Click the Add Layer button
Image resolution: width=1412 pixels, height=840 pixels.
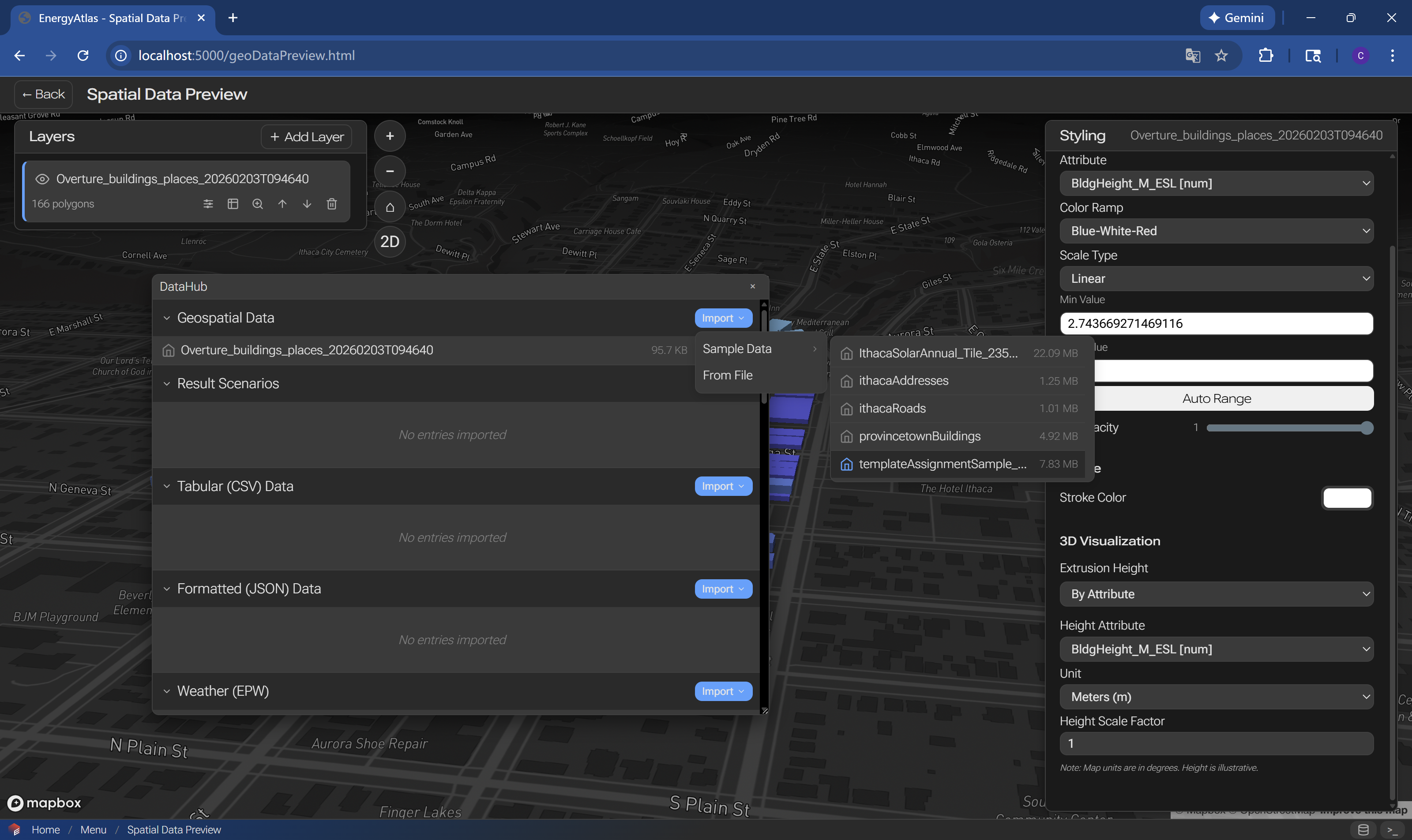pyautogui.click(x=306, y=137)
